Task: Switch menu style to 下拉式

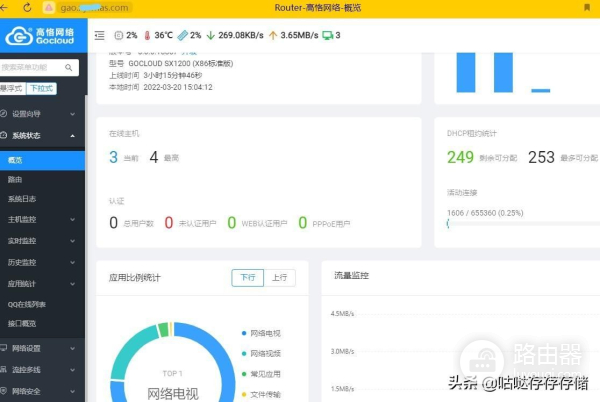Action: [x=41, y=88]
